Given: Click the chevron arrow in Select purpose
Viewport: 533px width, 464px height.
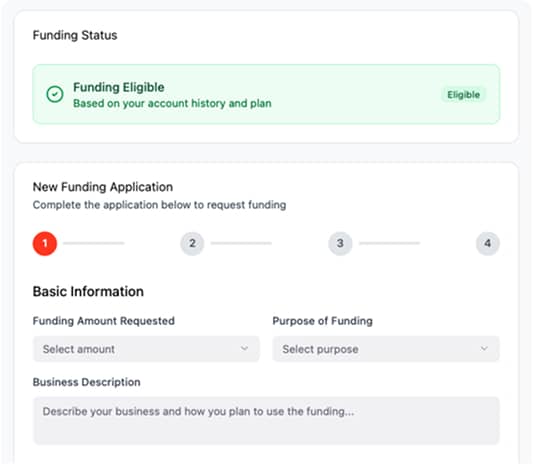Looking at the screenshot, I should coord(484,348).
